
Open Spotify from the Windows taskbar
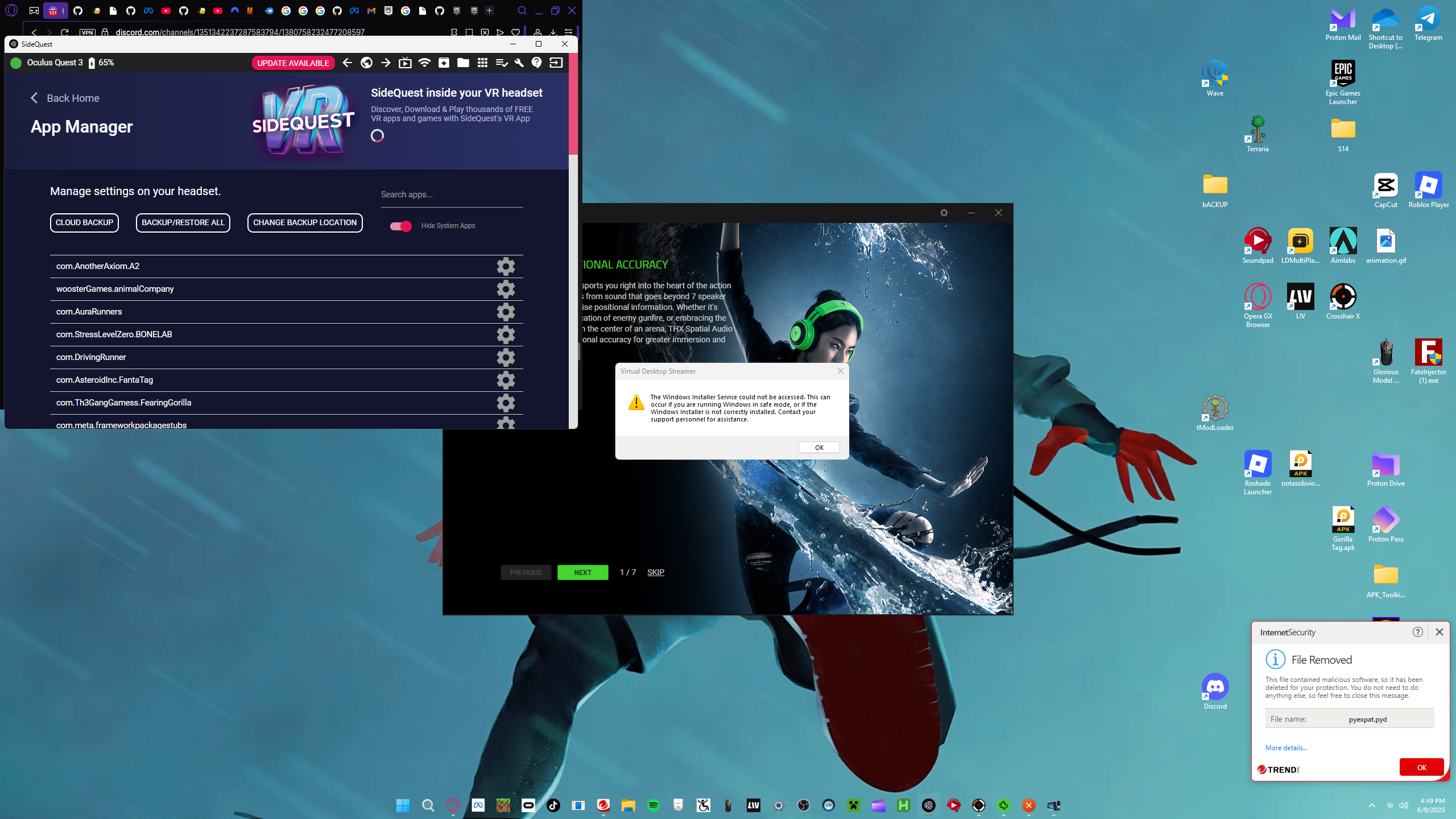click(653, 805)
